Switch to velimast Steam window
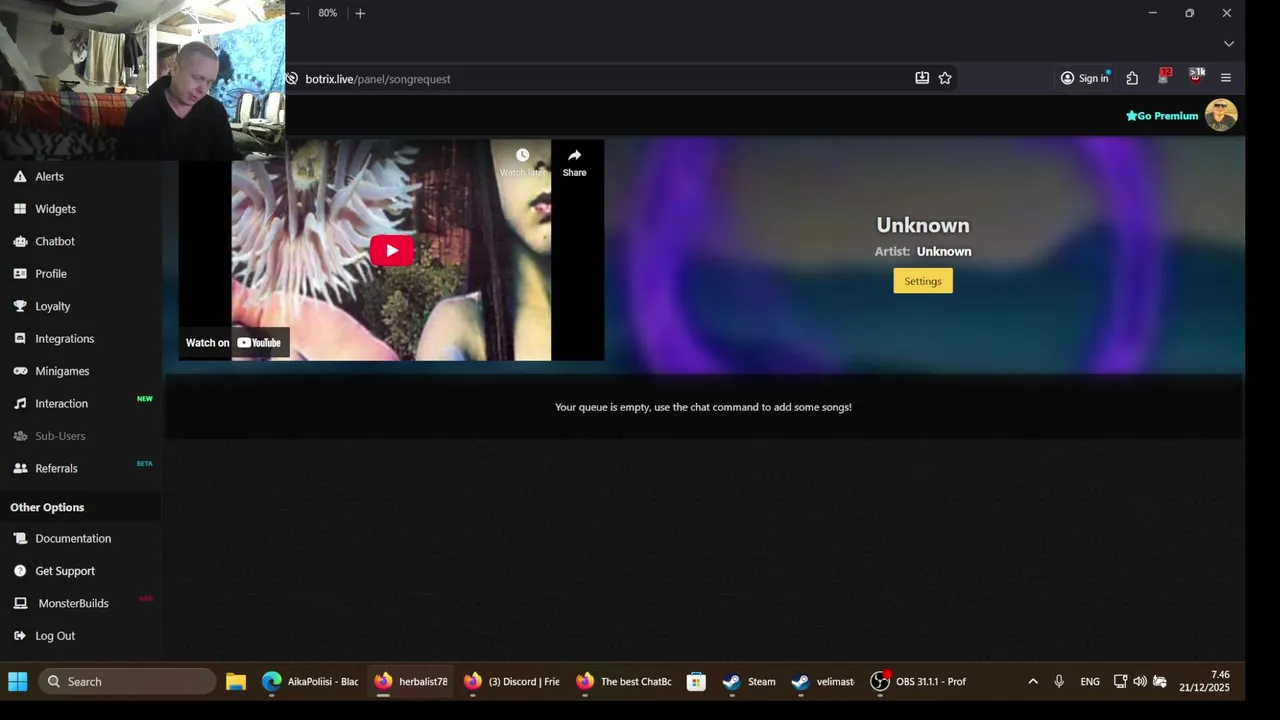Viewport: 1280px width, 720px height. point(823,682)
